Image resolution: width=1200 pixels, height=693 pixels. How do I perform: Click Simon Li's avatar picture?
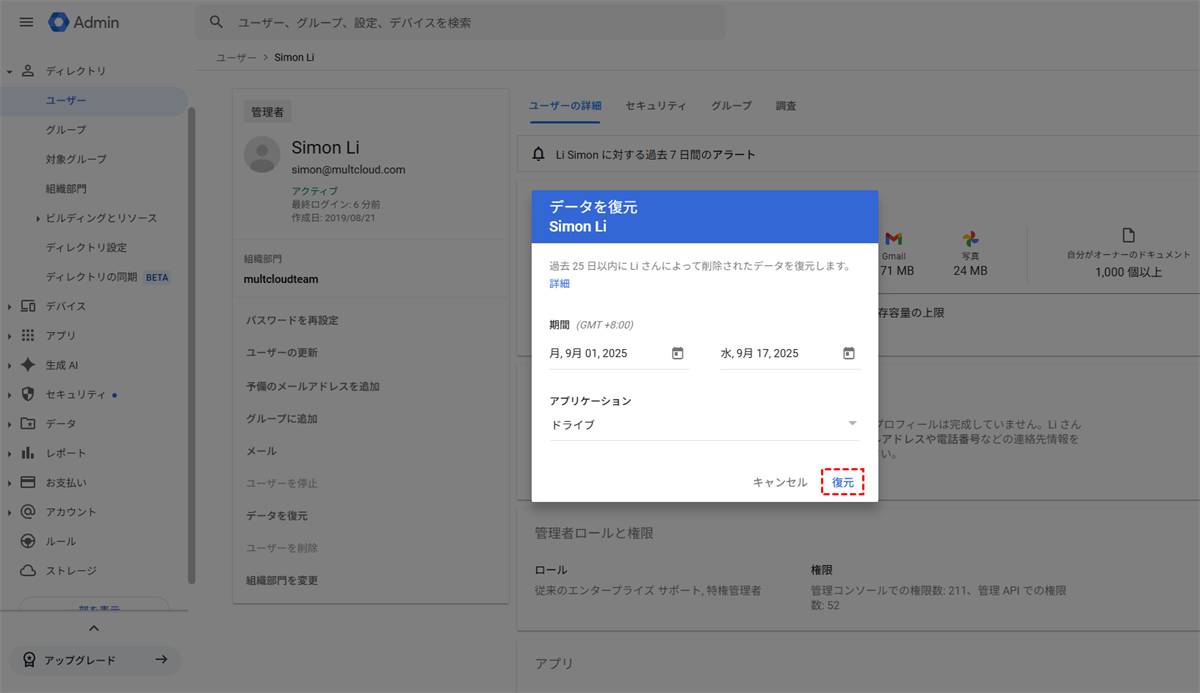coord(262,155)
